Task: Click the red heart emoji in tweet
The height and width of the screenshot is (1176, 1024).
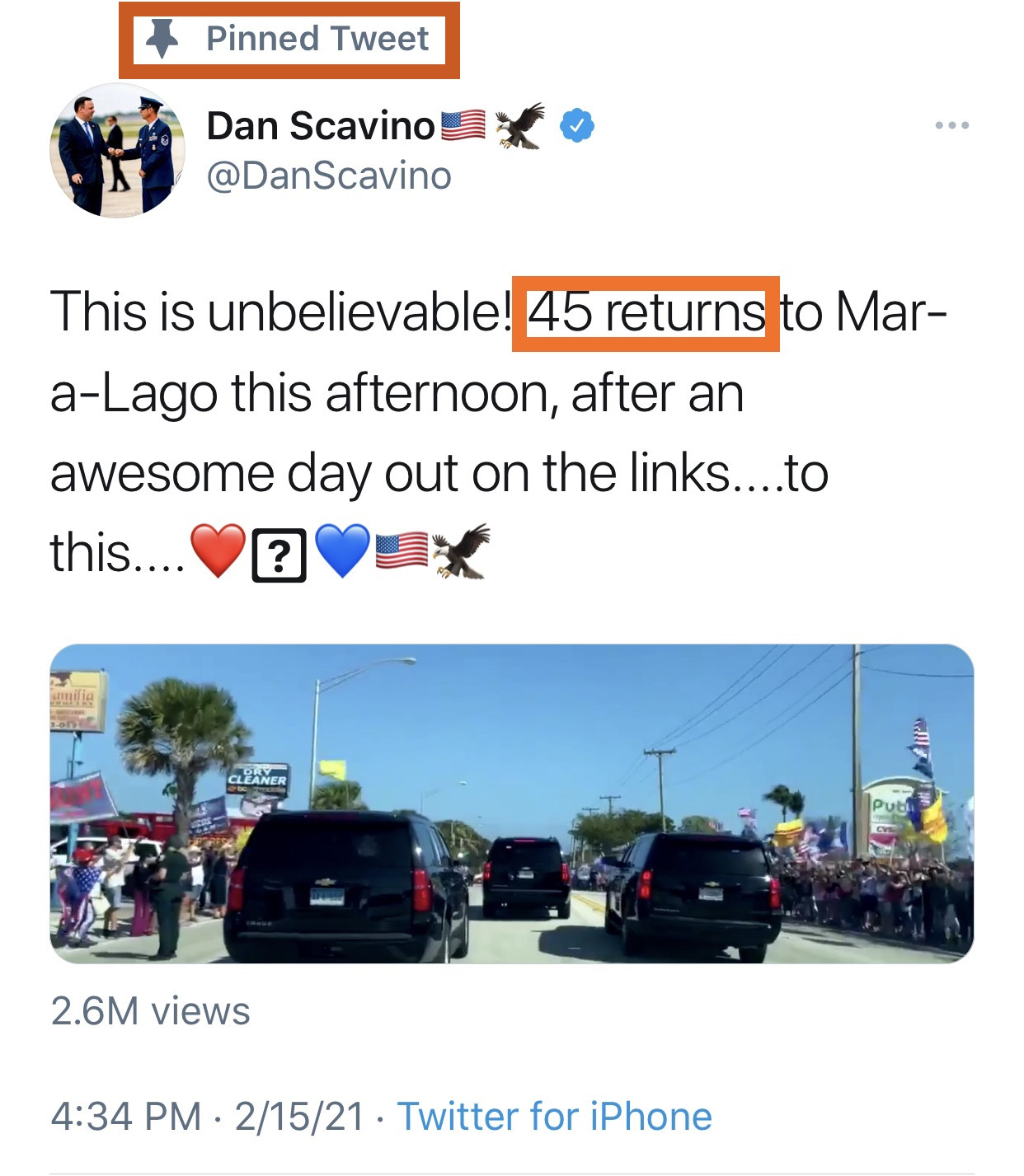Action: pos(218,551)
